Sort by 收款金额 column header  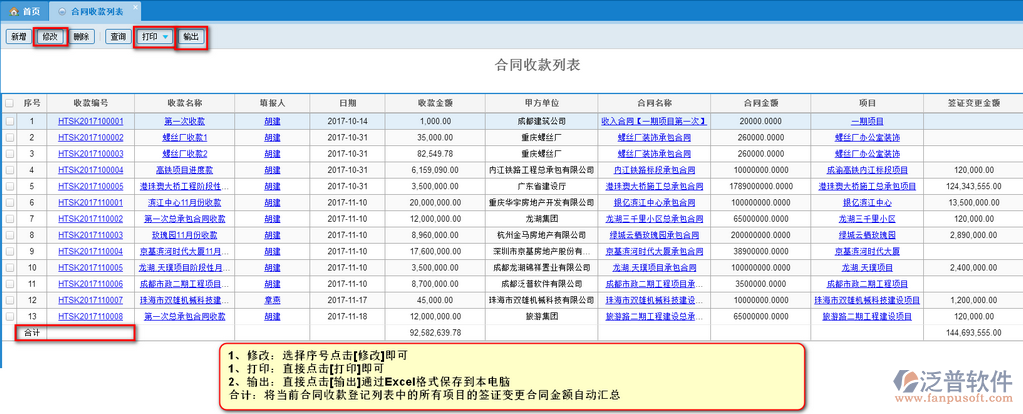tap(435, 103)
